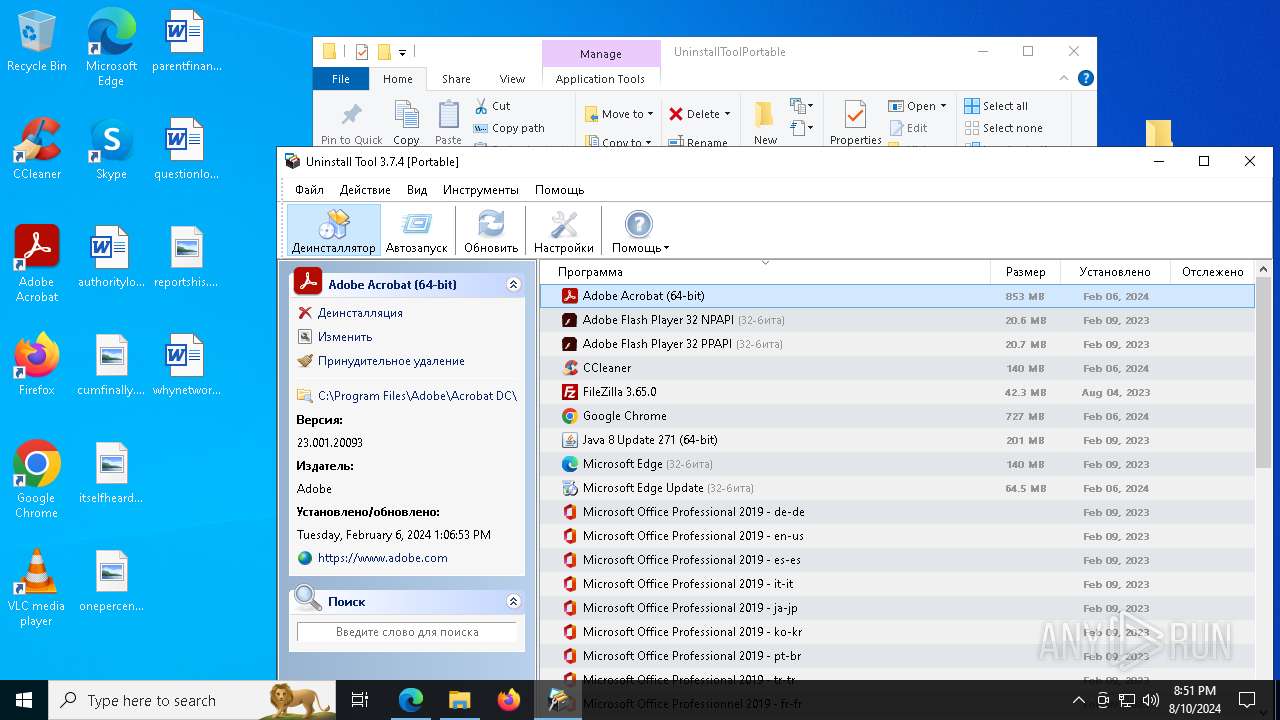Click Explorer help question mark icon

tap(1085, 78)
